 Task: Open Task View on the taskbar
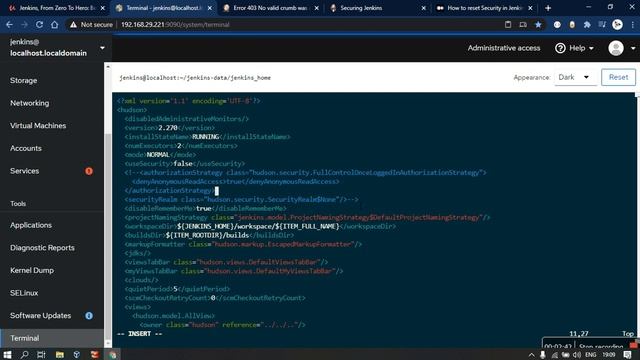click(41, 354)
